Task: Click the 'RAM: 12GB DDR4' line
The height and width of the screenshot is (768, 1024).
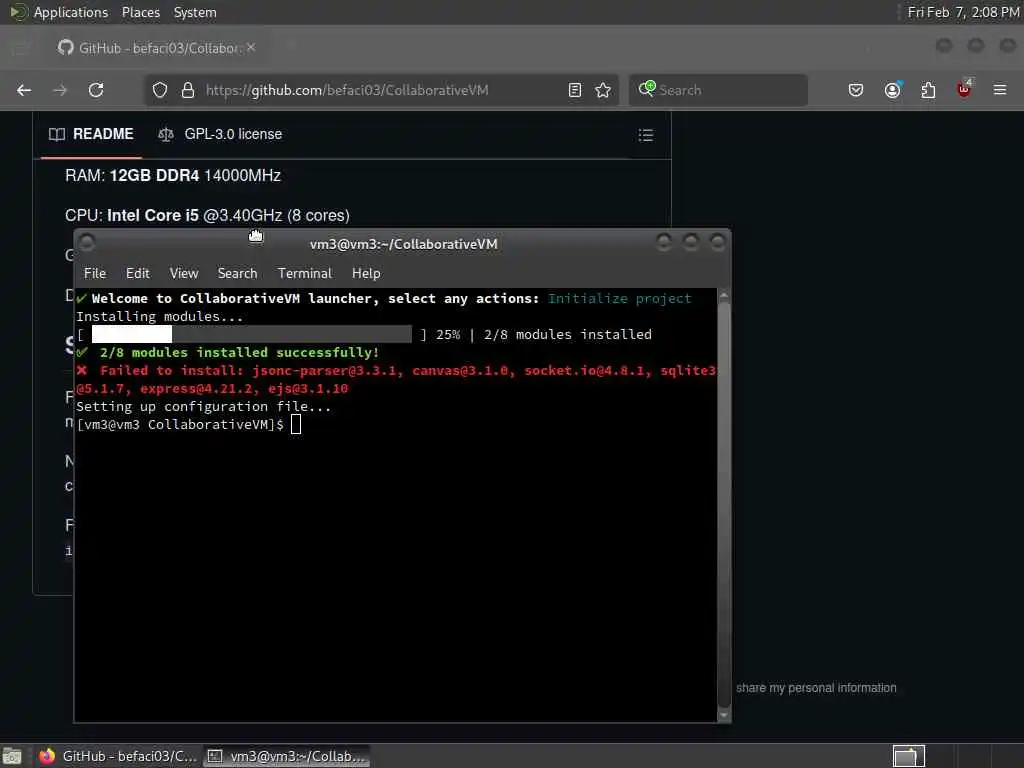Action: [x=173, y=176]
